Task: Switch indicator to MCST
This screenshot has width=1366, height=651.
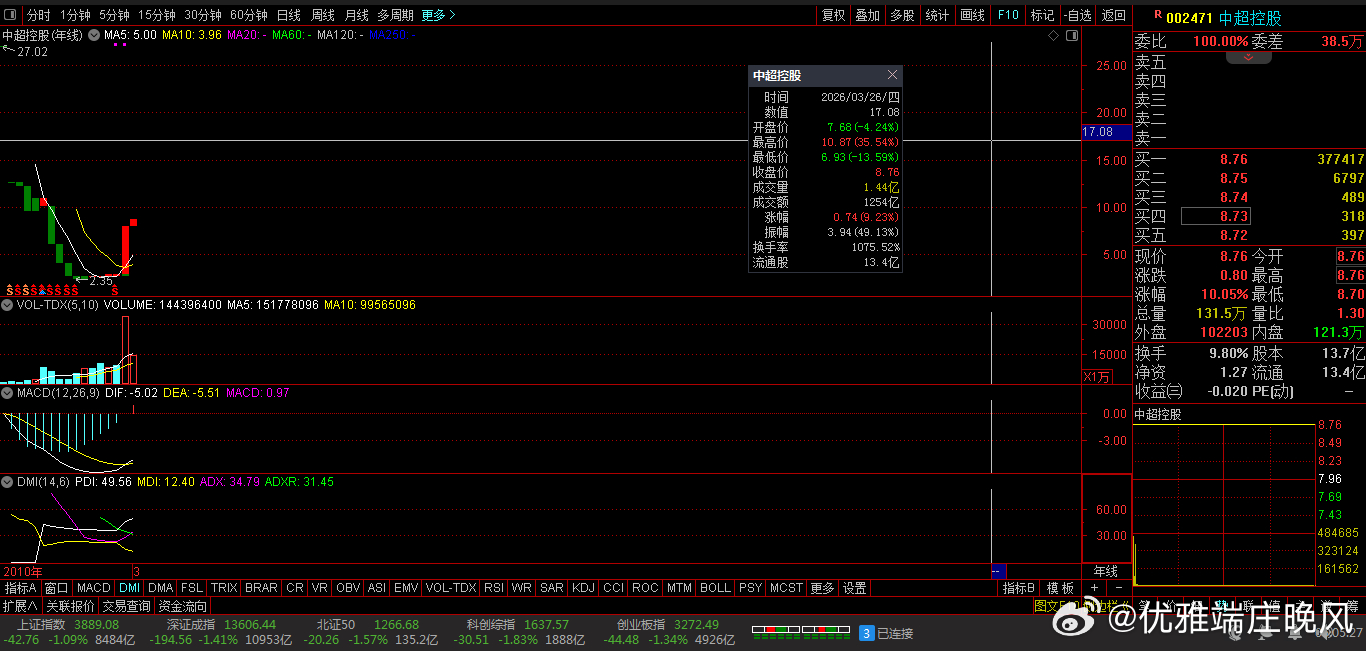Action: [786, 588]
